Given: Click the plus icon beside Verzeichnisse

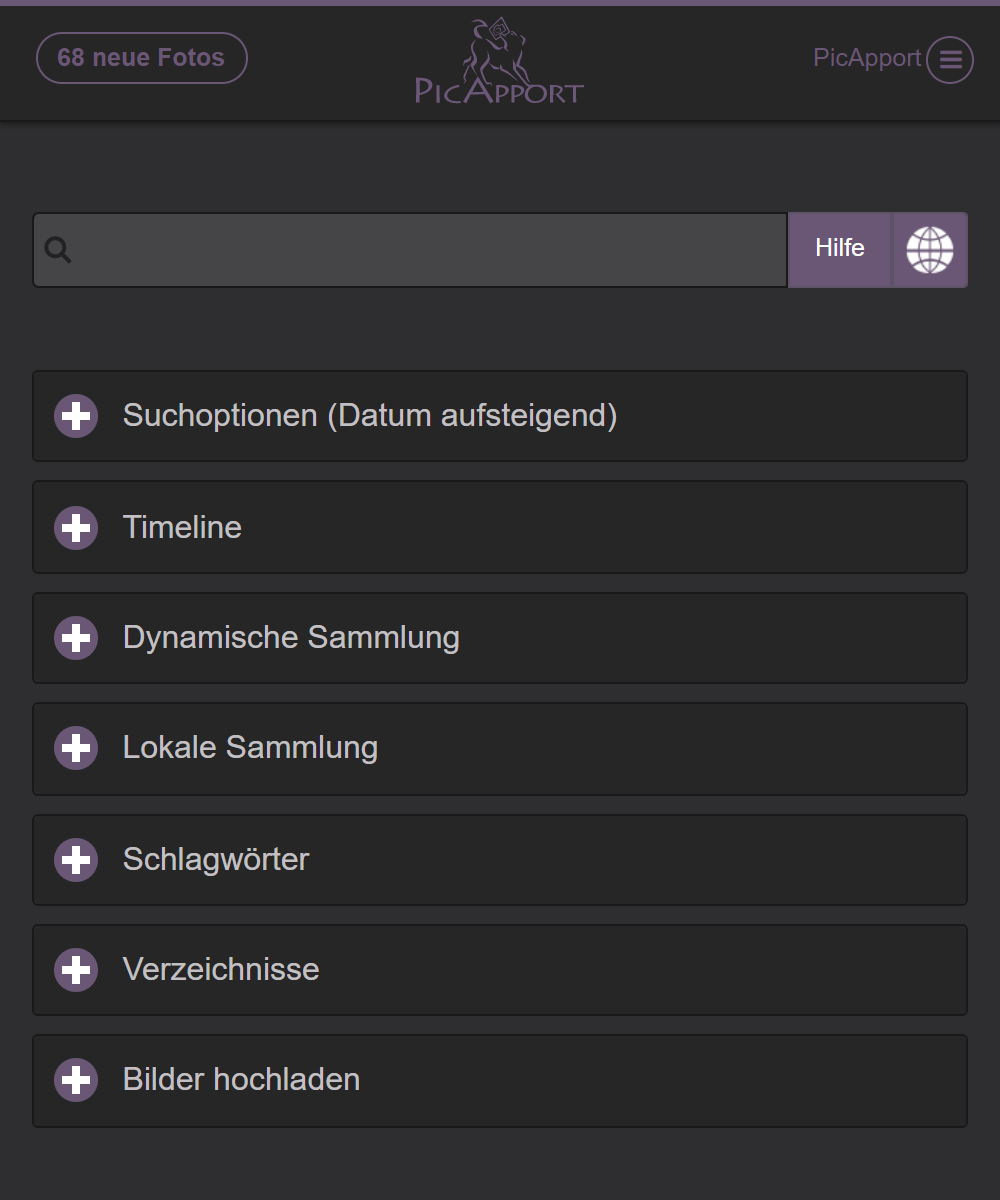Looking at the screenshot, I should point(76,970).
